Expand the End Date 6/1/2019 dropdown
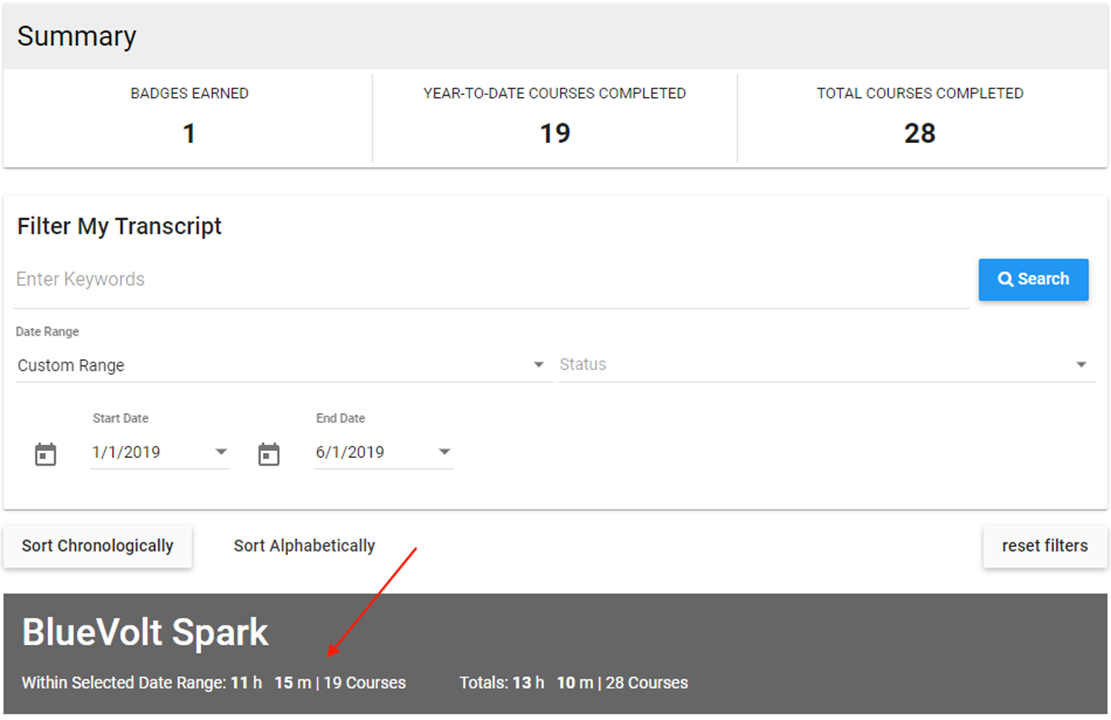Image resolution: width=1111 pixels, height=720 pixels. pos(383,452)
